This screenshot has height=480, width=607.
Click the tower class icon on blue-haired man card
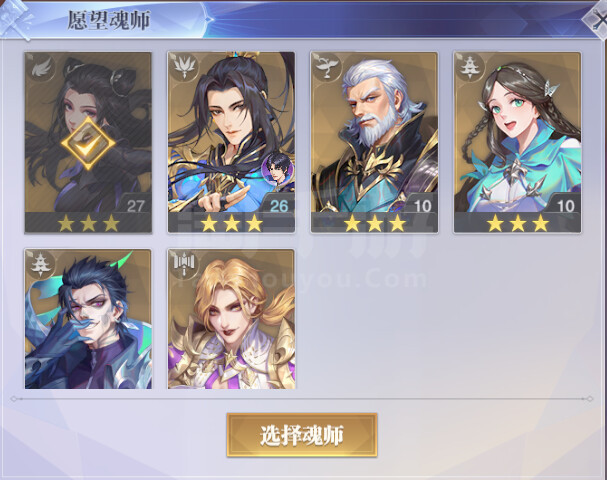pos(41,264)
